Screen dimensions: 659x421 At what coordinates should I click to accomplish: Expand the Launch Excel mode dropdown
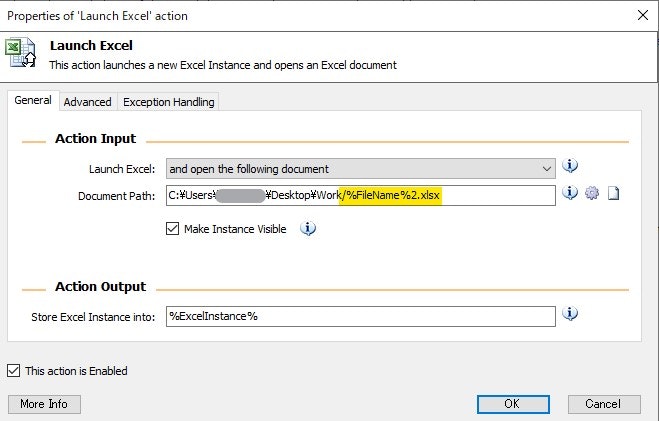tap(361, 168)
